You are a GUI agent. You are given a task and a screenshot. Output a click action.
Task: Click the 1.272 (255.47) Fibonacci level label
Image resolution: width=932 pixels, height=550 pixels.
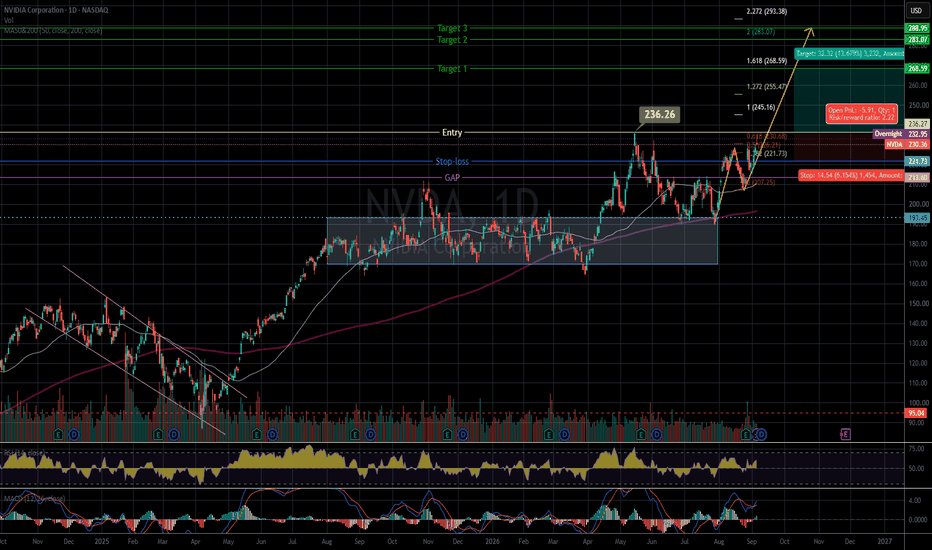767,87
